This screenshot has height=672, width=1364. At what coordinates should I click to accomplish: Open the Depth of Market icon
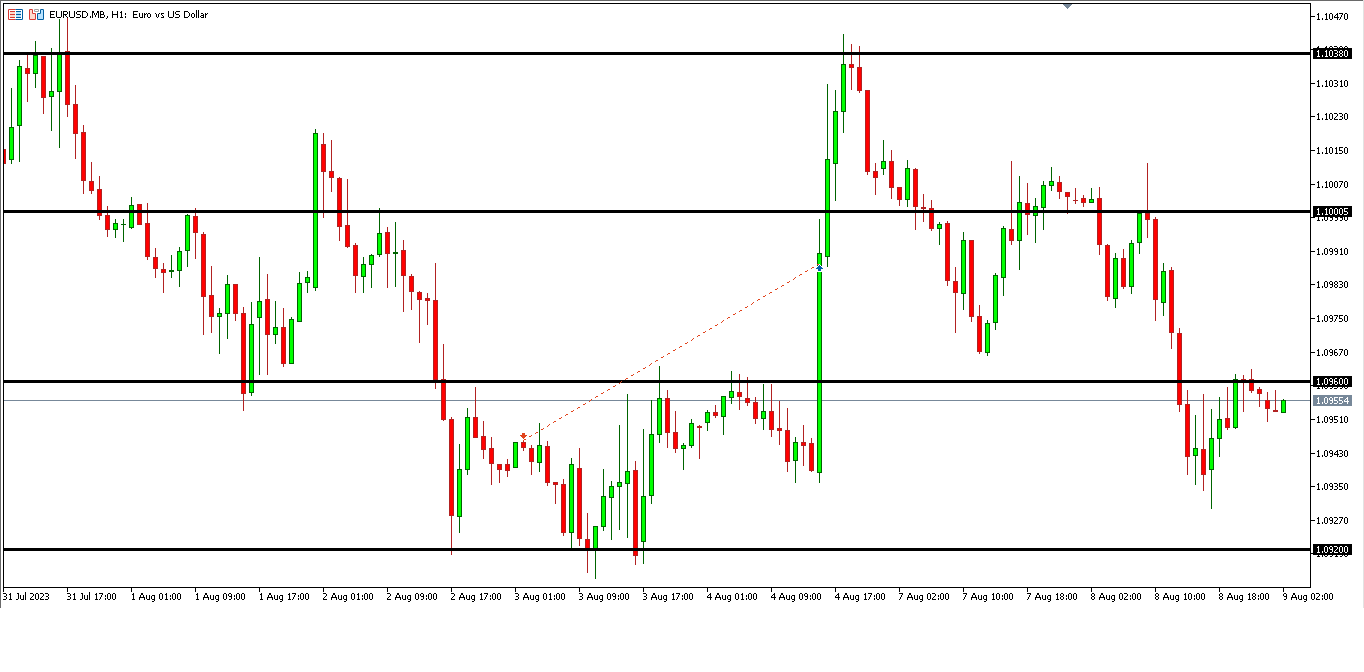click(x=36, y=15)
